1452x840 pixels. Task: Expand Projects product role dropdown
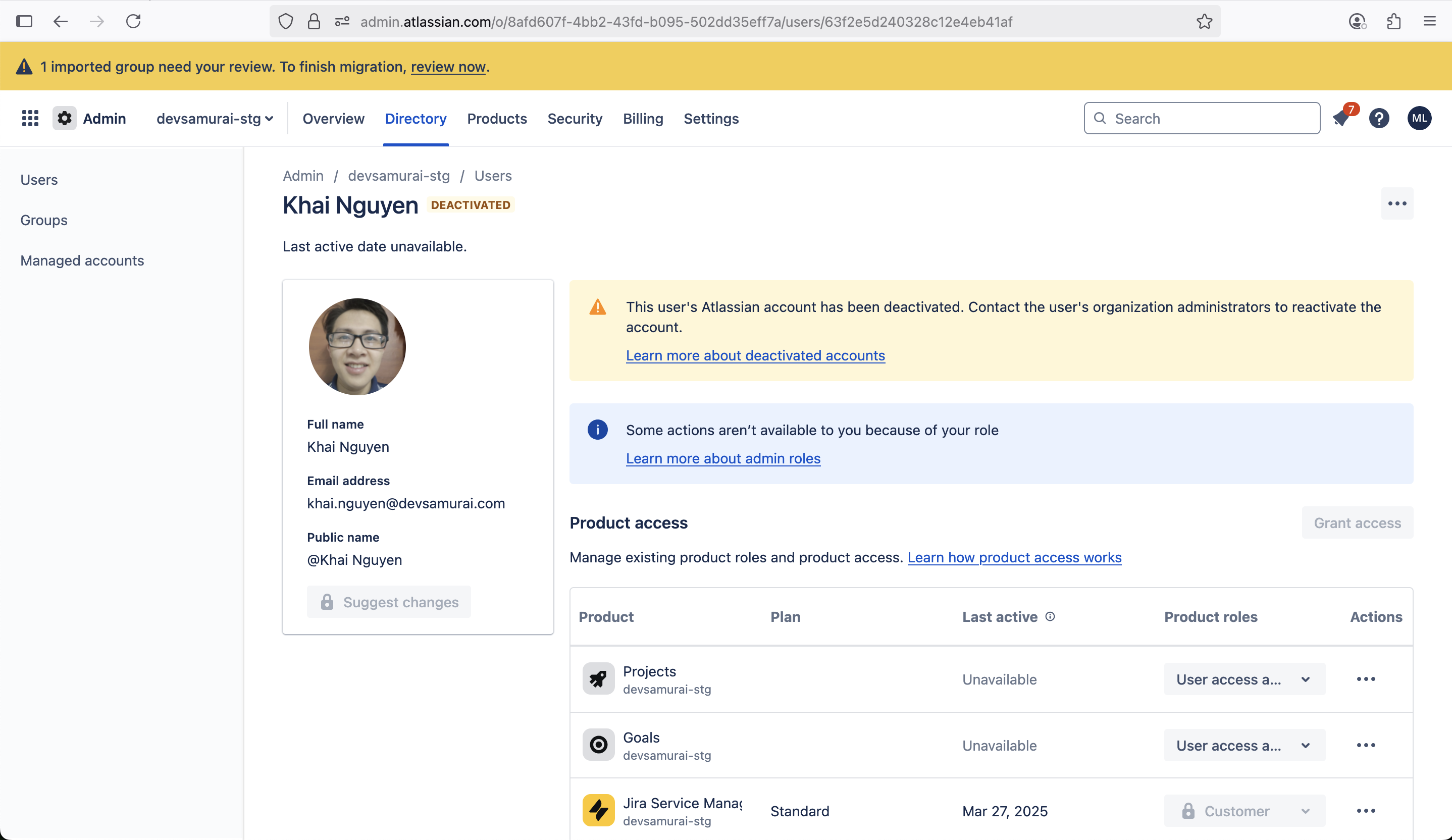(x=1244, y=679)
